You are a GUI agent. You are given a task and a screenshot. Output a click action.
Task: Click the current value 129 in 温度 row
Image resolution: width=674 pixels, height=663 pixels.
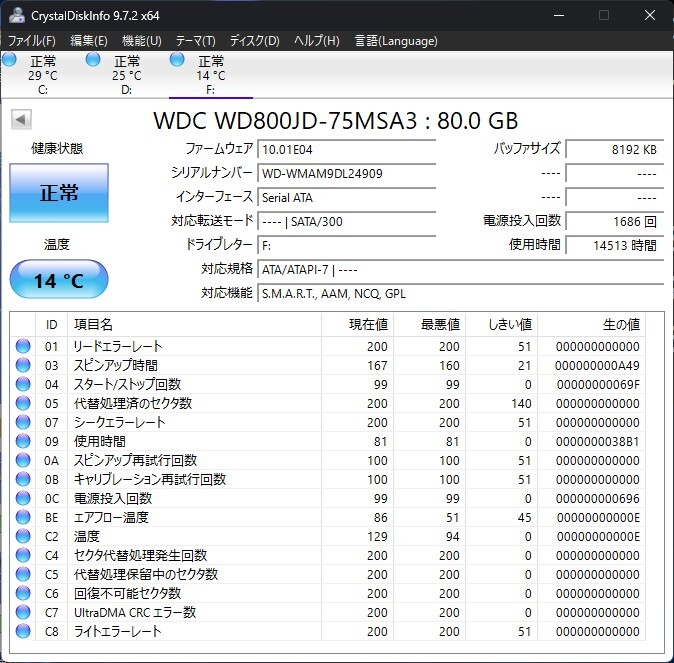tap(377, 537)
